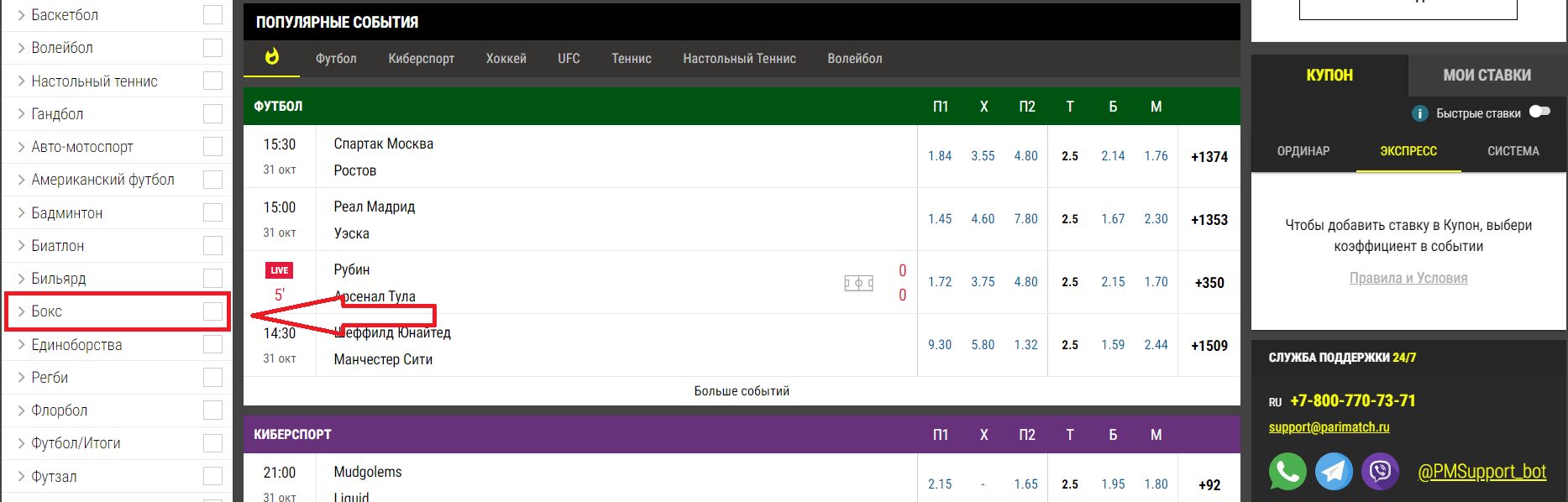Image resolution: width=1568 pixels, height=502 pixels.
Task: Open Telegram support icon
Action: point(1333,472)
